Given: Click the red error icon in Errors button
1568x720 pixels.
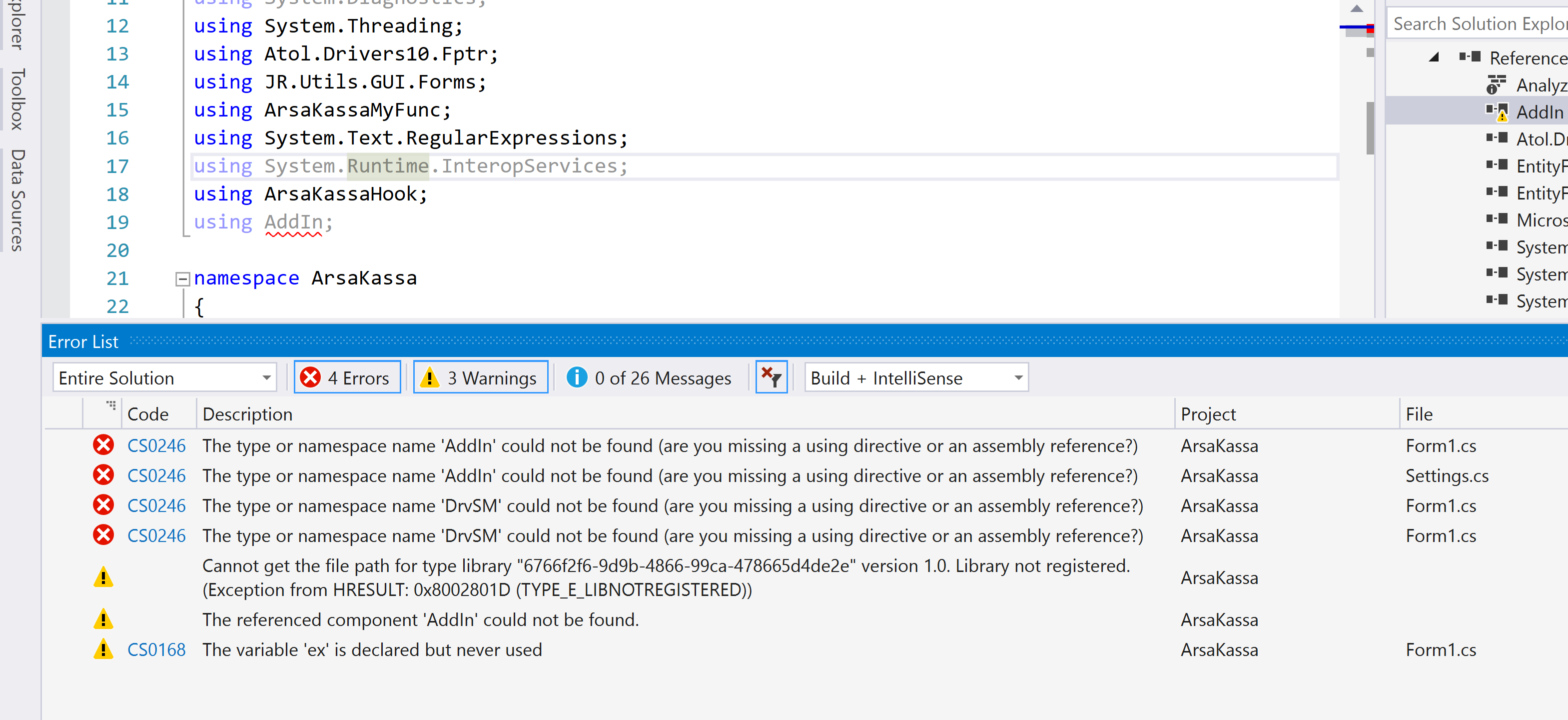Looking at the screenshot, I should click(x=310, y=377).
